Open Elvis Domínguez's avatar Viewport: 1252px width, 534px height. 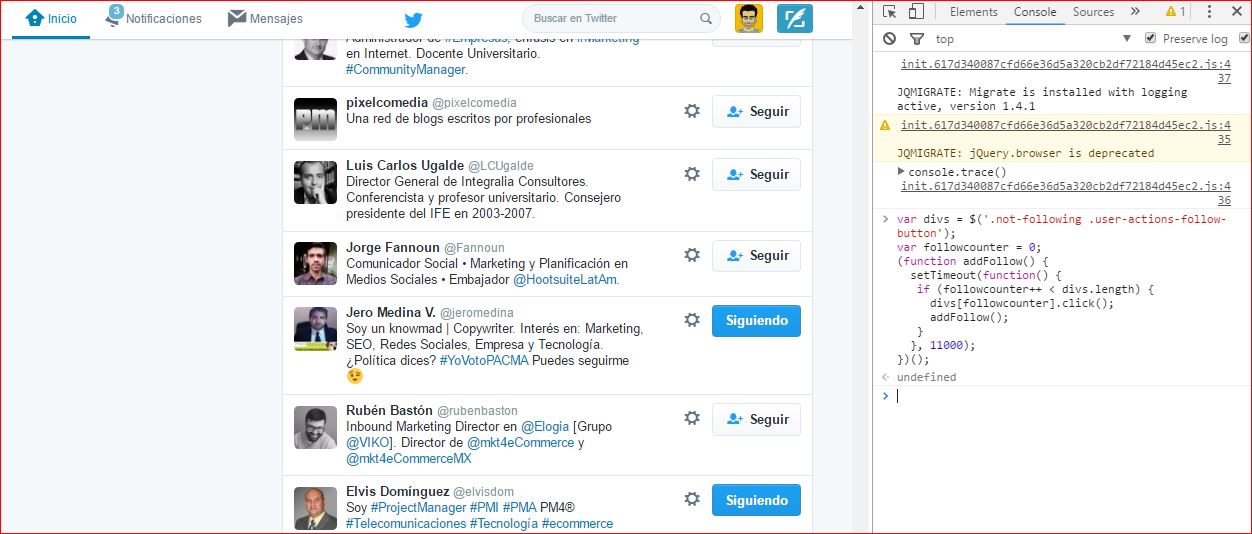pyautogui.click(x=315, y=508)
